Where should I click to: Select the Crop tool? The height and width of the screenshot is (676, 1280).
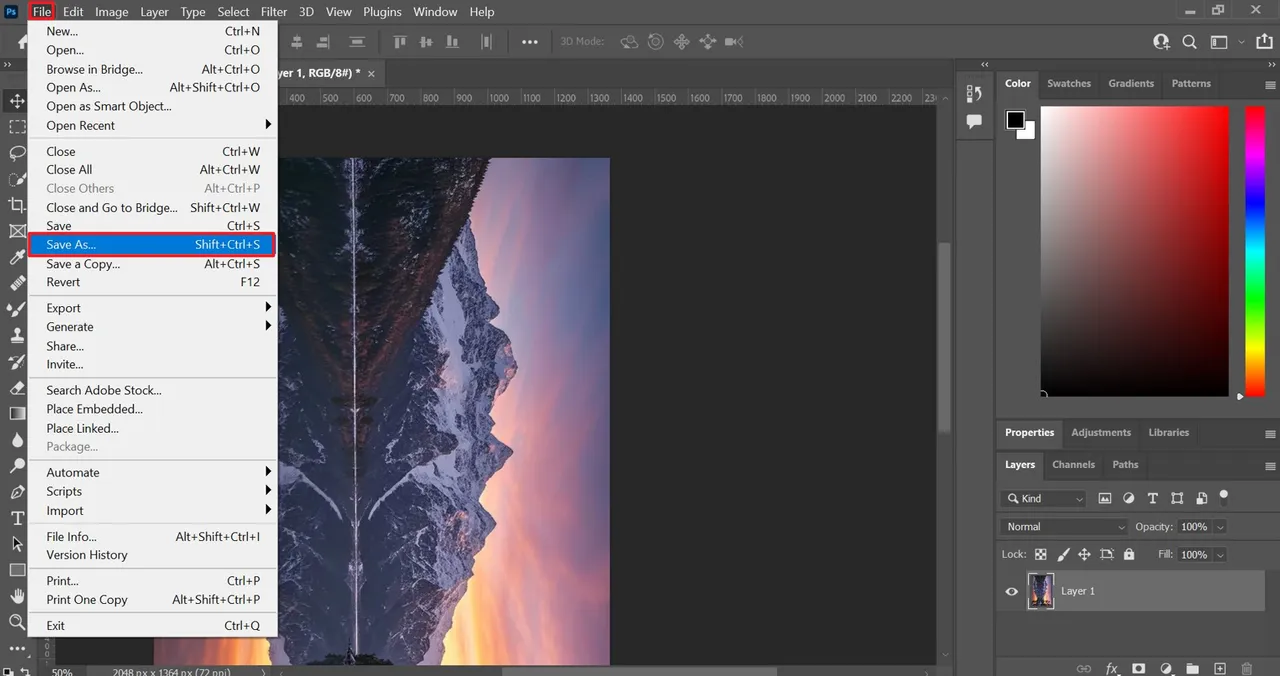point(17,205)
